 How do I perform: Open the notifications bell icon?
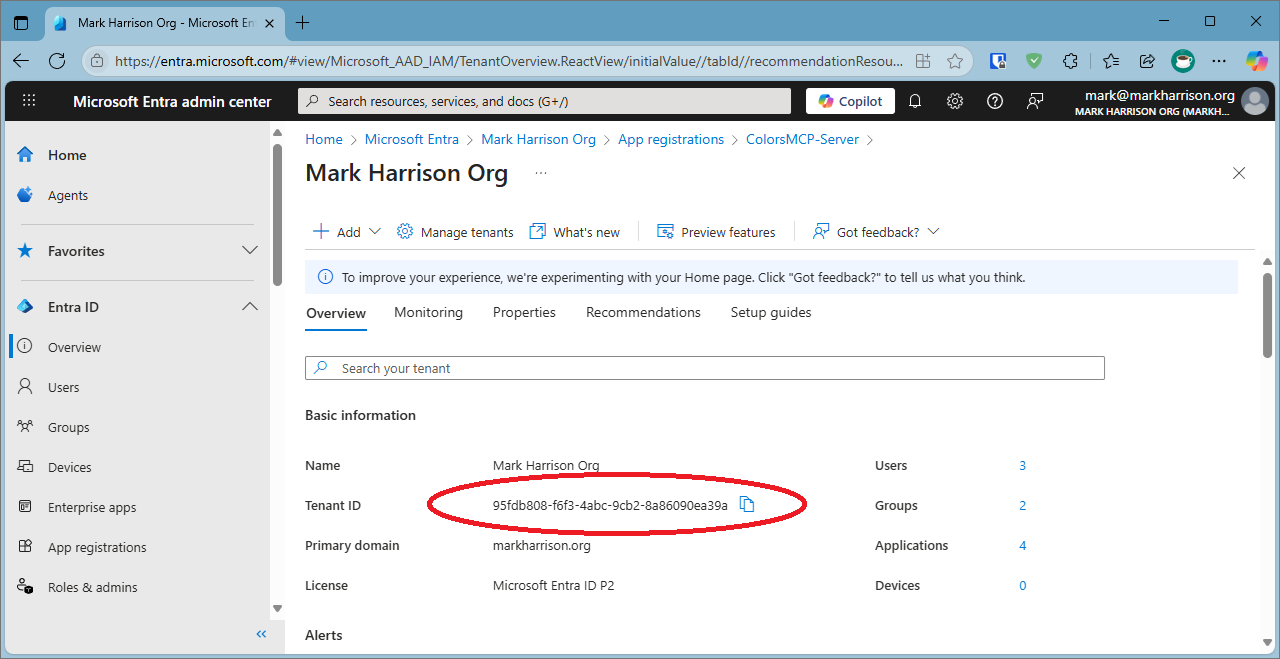914,101
